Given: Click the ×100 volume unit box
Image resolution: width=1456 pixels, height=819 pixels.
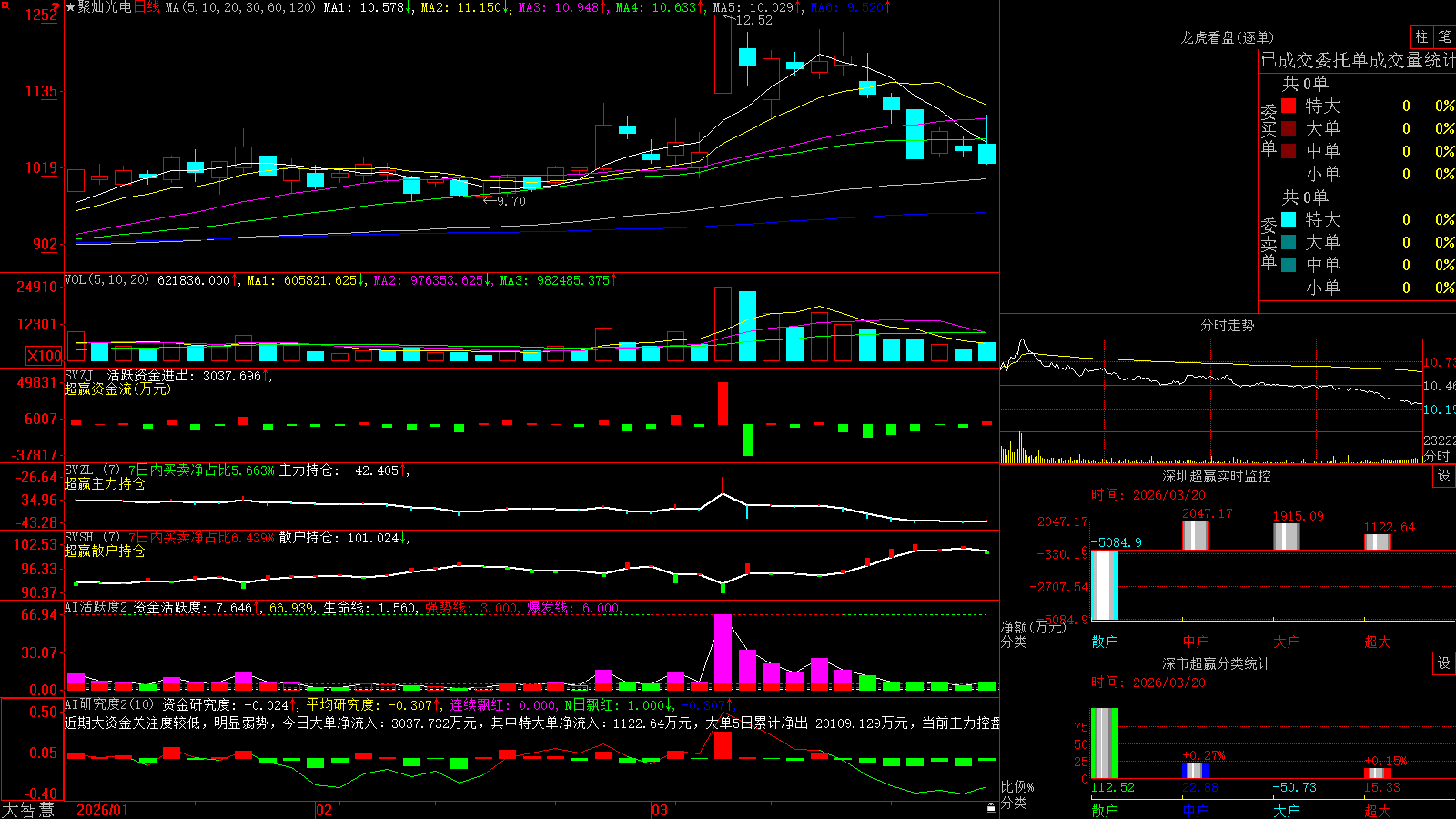Looking at the screenshot, I should [45, 356].
